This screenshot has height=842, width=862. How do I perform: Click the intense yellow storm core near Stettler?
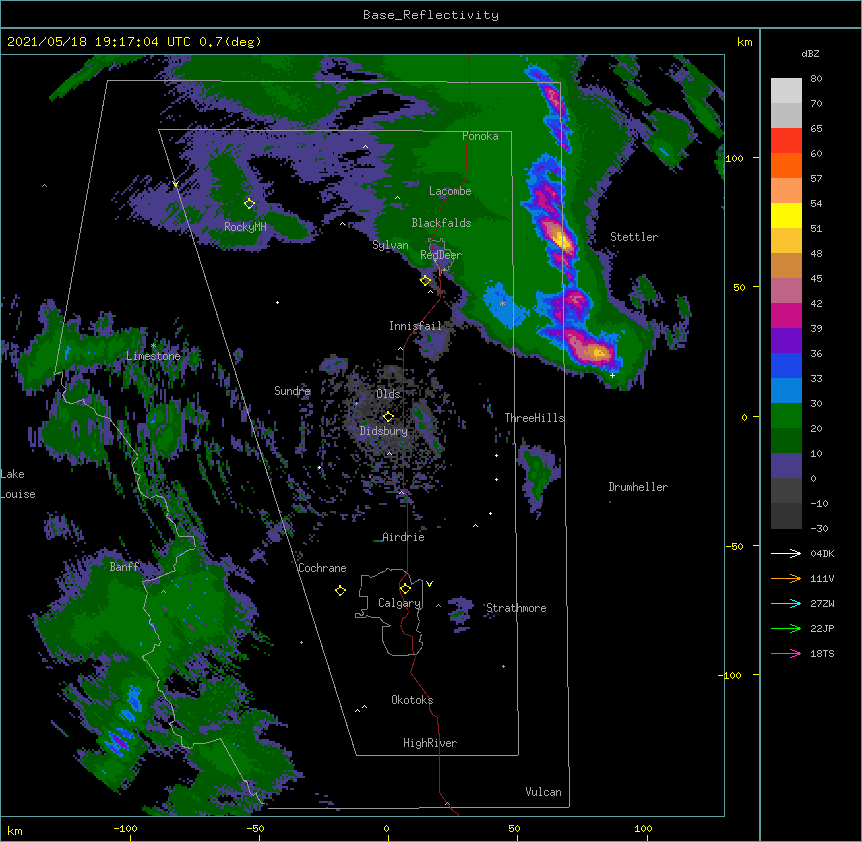pos(561,240)
